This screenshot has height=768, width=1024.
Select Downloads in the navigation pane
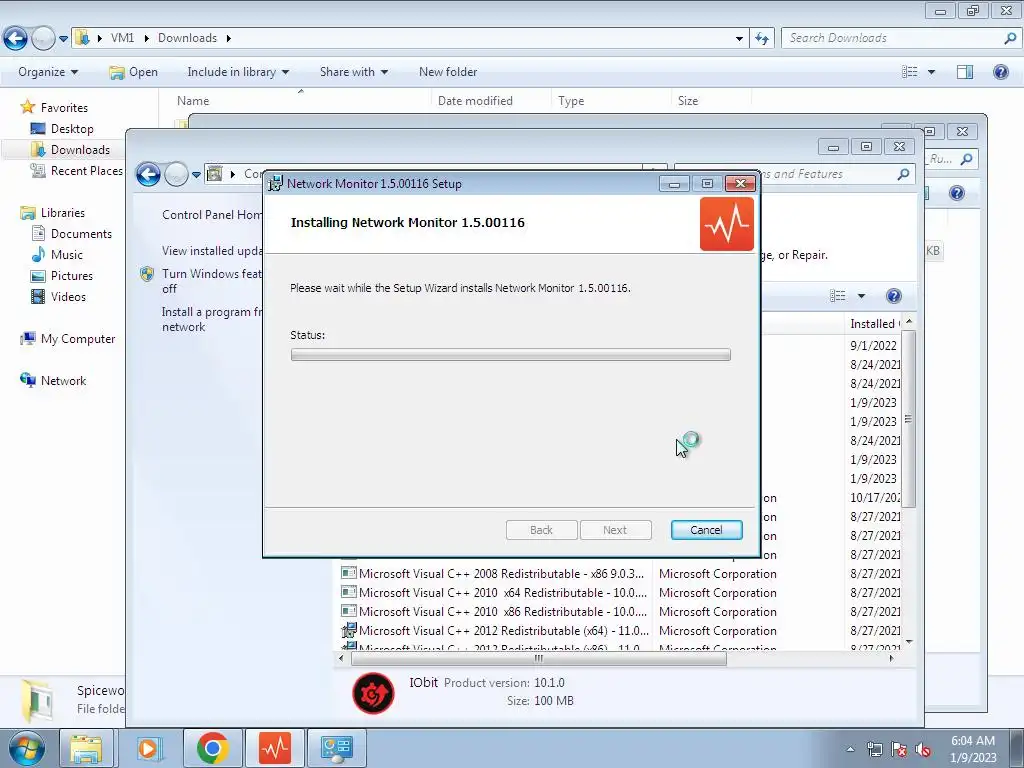[80, 150]
